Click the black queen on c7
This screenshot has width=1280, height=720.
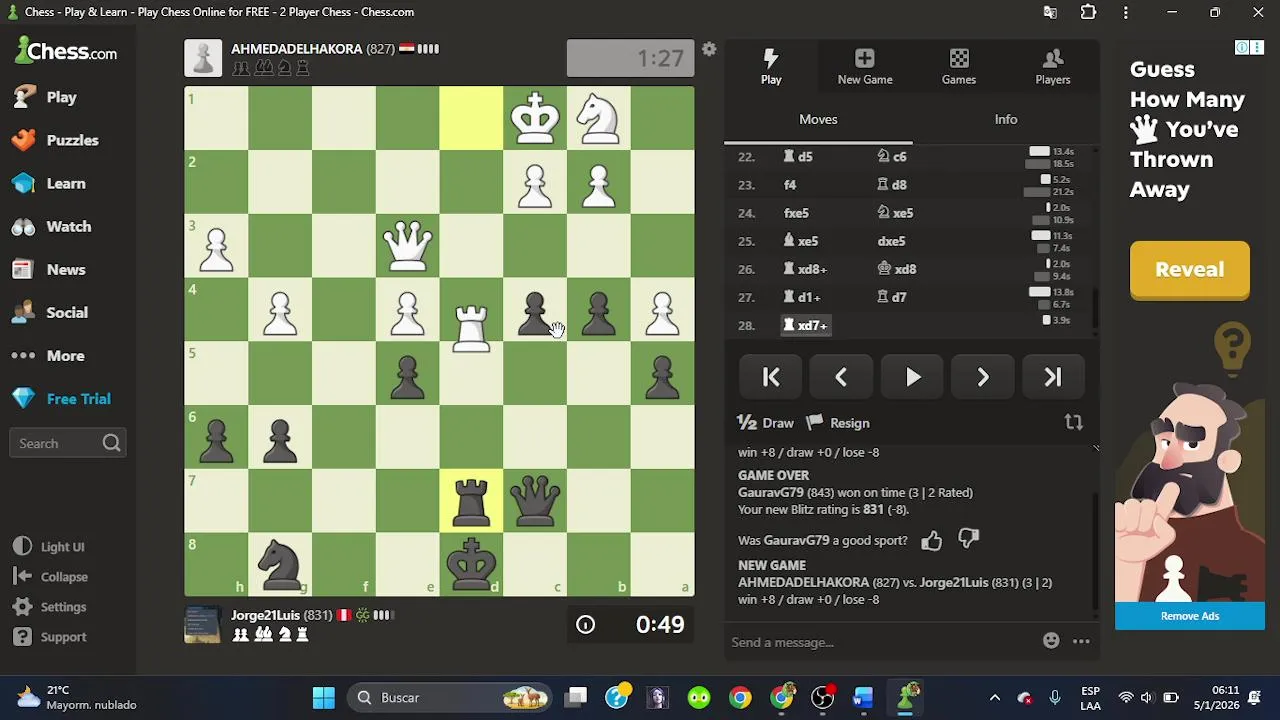click(535, 501)
